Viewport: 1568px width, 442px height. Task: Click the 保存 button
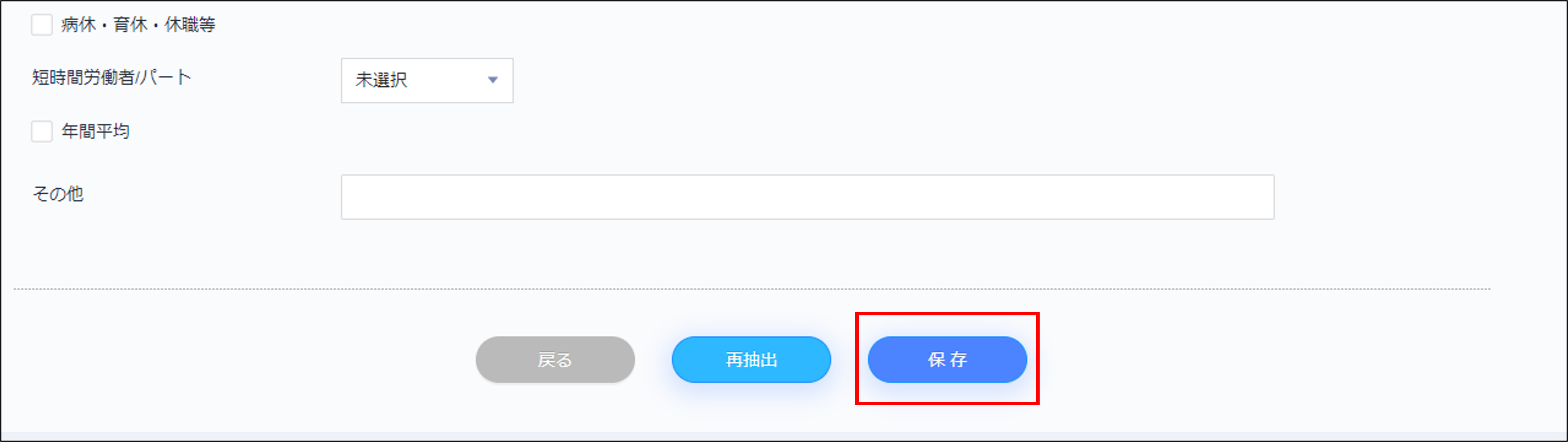pos(947,360)
